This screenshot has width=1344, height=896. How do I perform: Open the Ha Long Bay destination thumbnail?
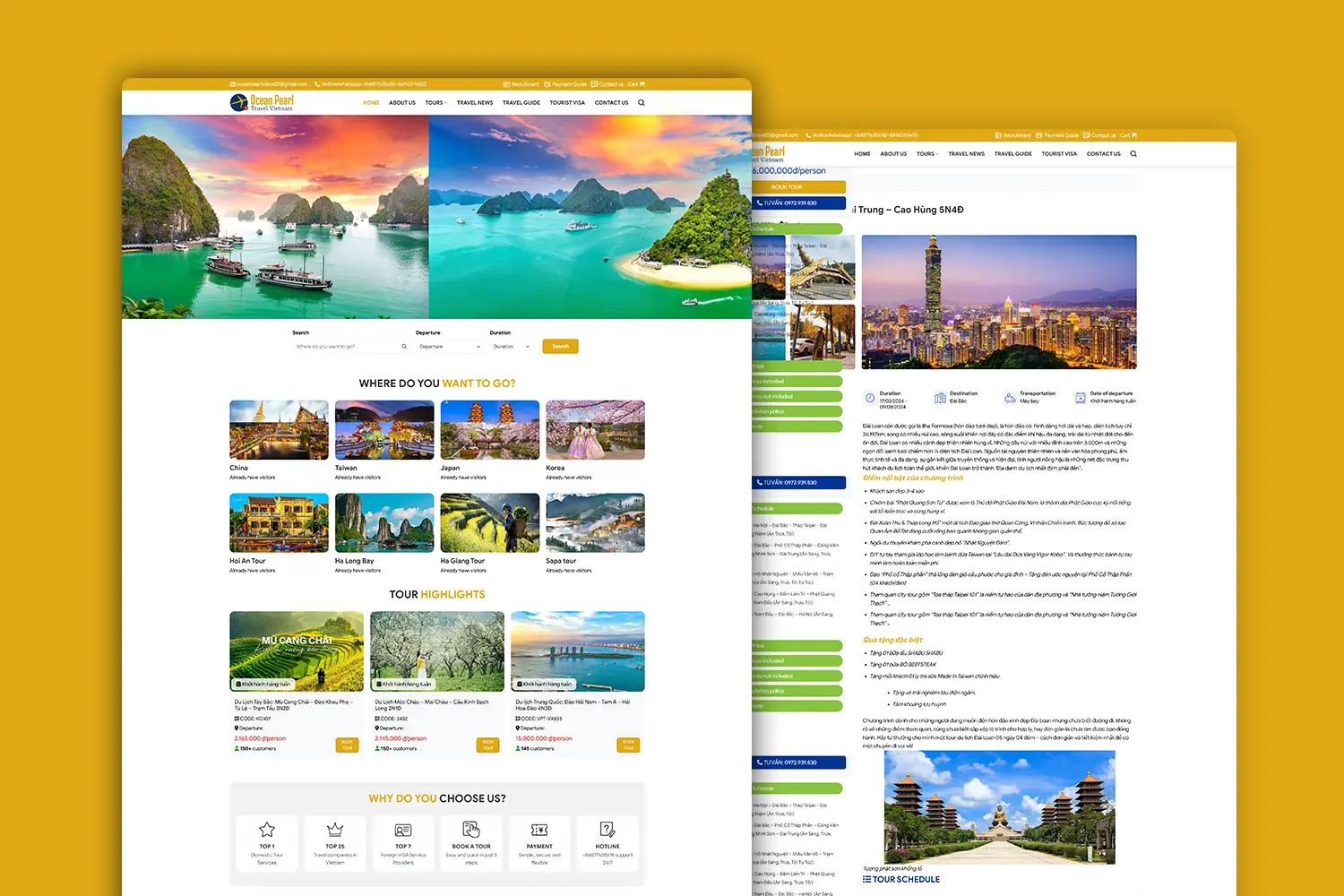pos(384,522)
